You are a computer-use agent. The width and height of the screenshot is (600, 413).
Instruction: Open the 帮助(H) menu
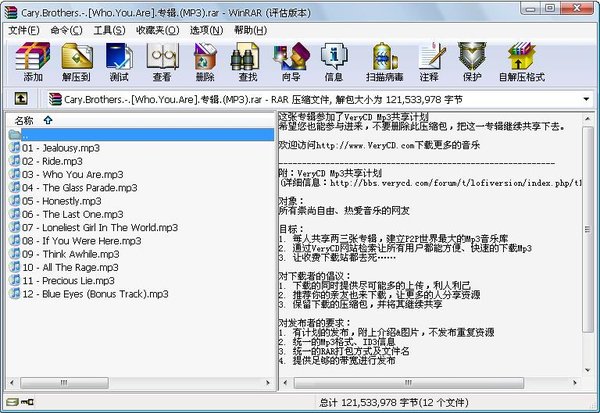click(250, 30)
